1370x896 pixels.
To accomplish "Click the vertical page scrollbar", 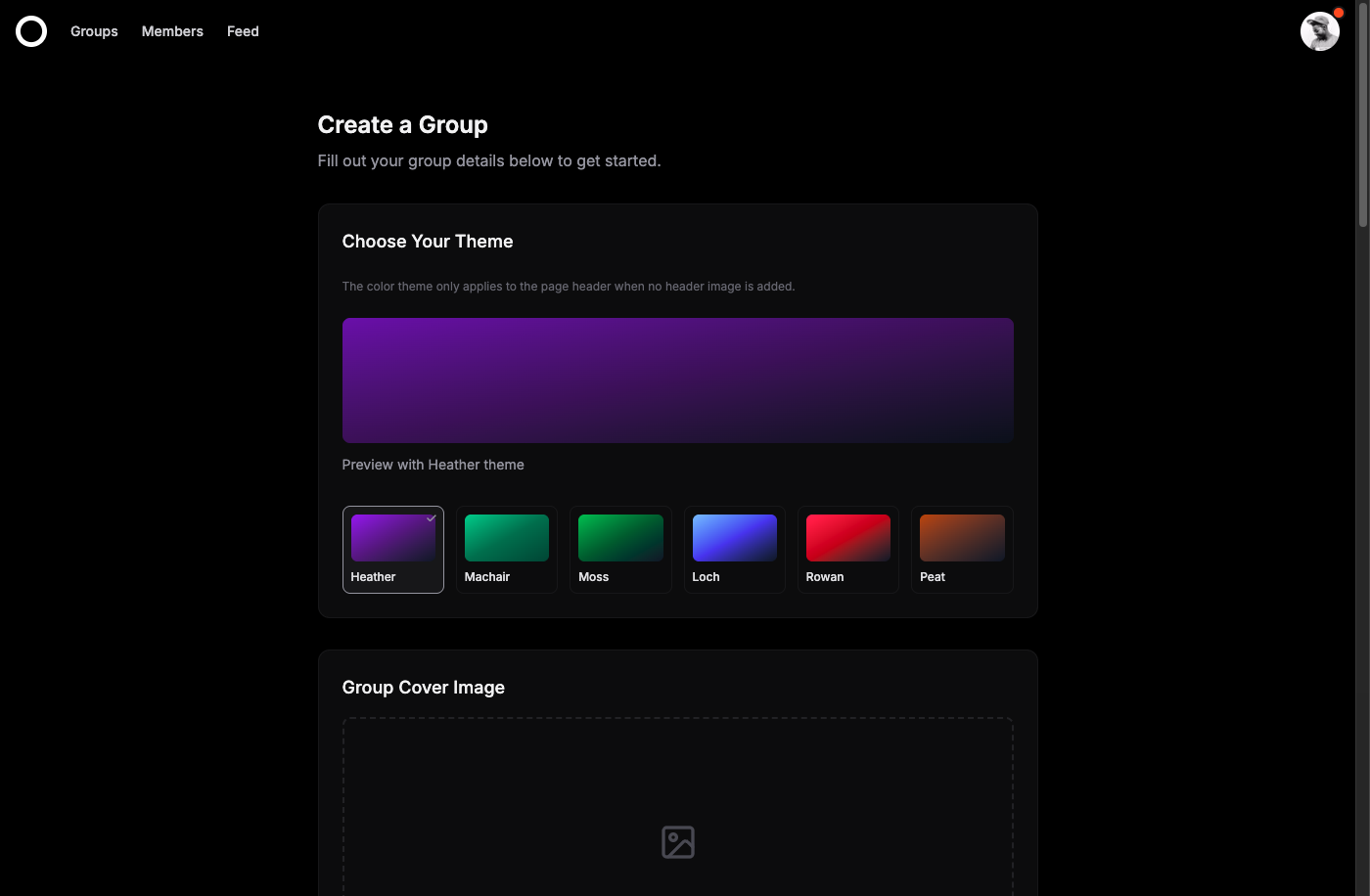I will pos(1362,117).
